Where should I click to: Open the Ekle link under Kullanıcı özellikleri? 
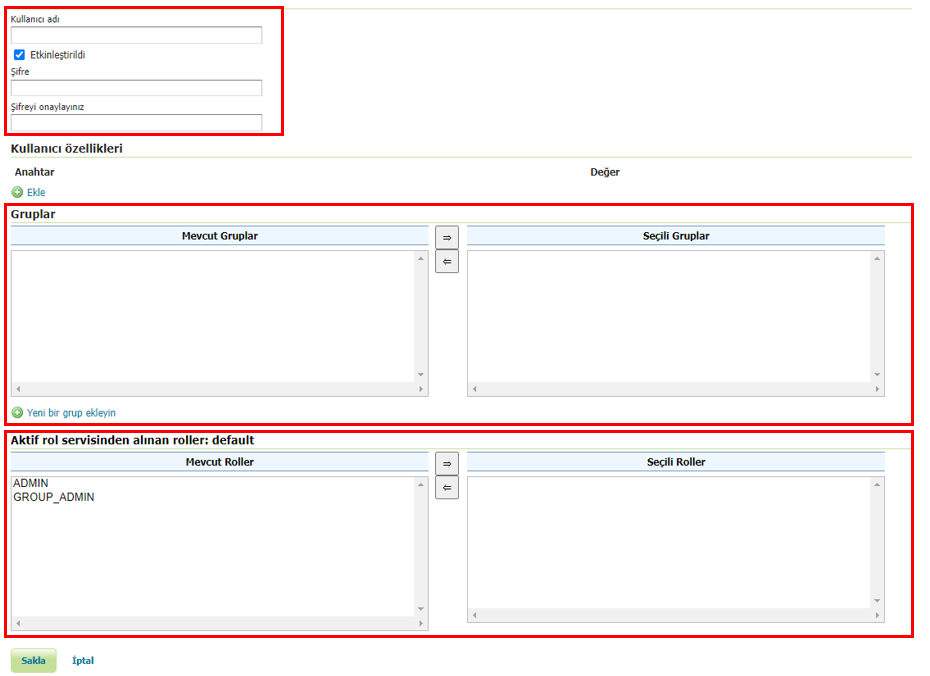[36, 192]
